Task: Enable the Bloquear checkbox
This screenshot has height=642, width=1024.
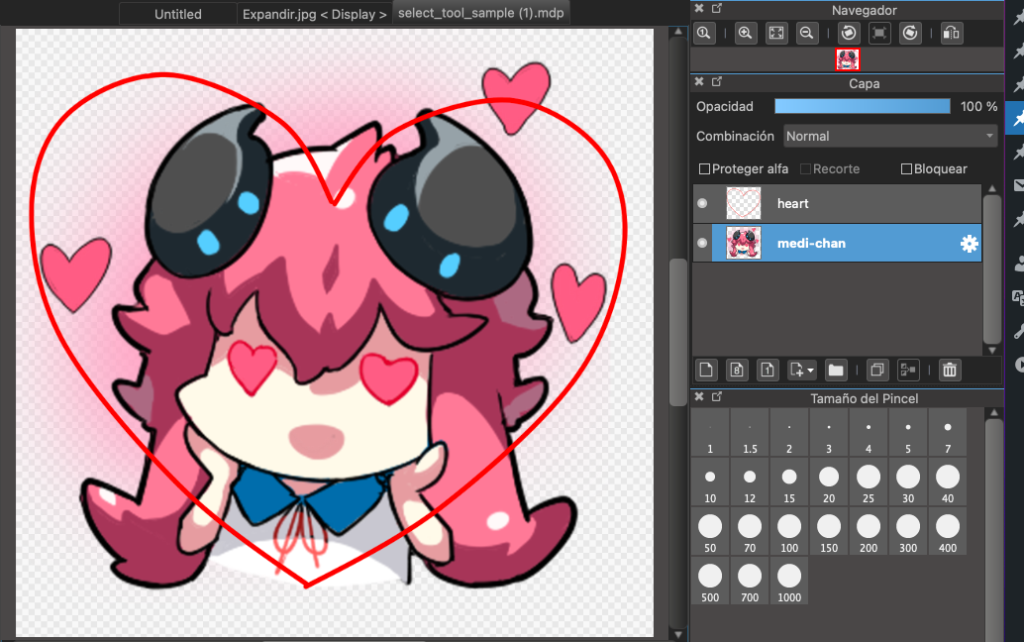Action: (x=906, y=168)
